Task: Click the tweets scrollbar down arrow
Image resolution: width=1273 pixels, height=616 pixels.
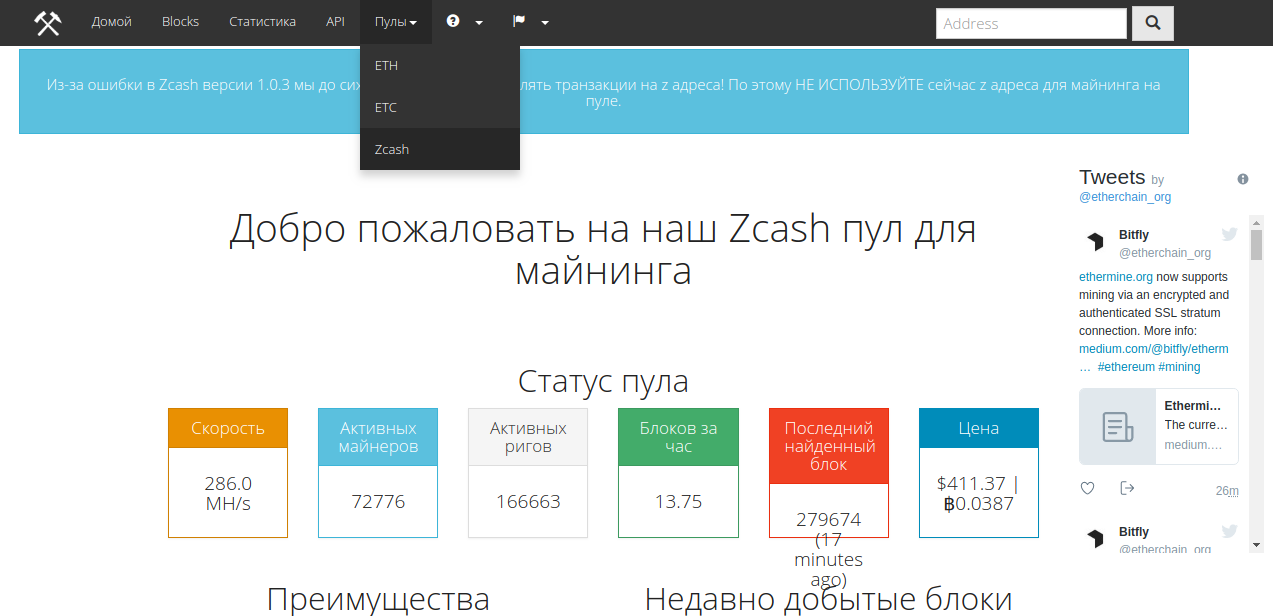Action: 1256,545
